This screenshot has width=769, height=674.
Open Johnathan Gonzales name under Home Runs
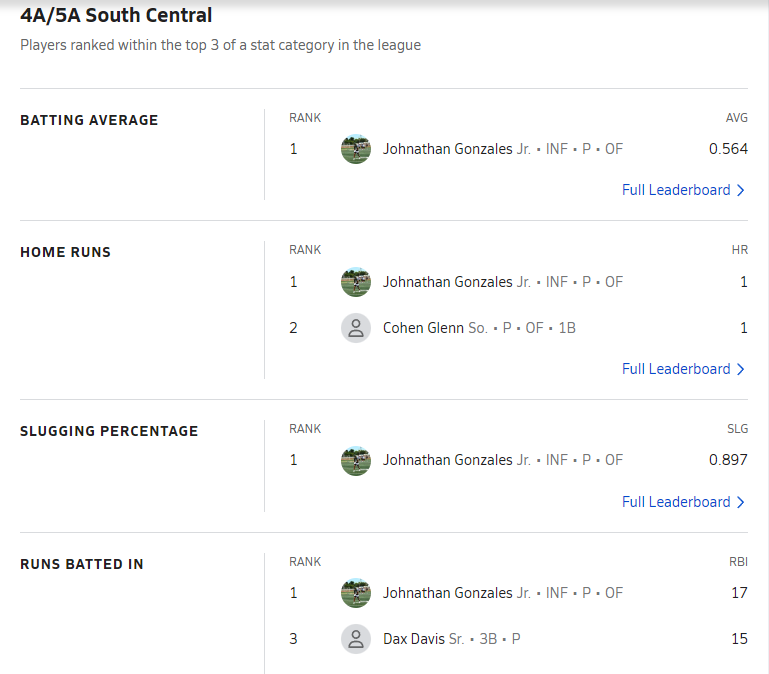447,282
